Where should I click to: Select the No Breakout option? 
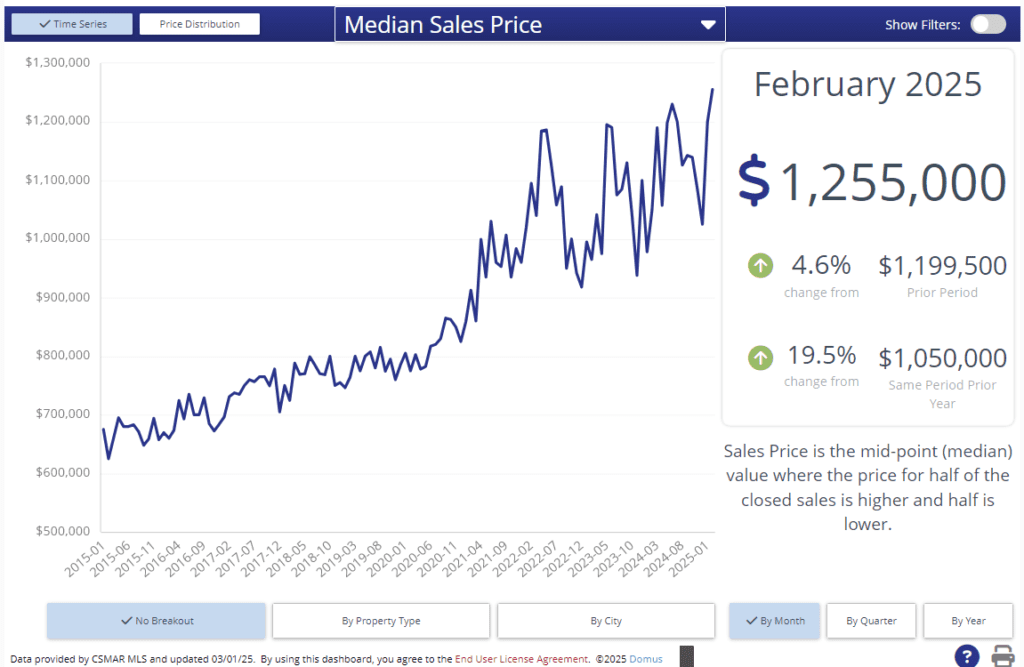point(156,621)
